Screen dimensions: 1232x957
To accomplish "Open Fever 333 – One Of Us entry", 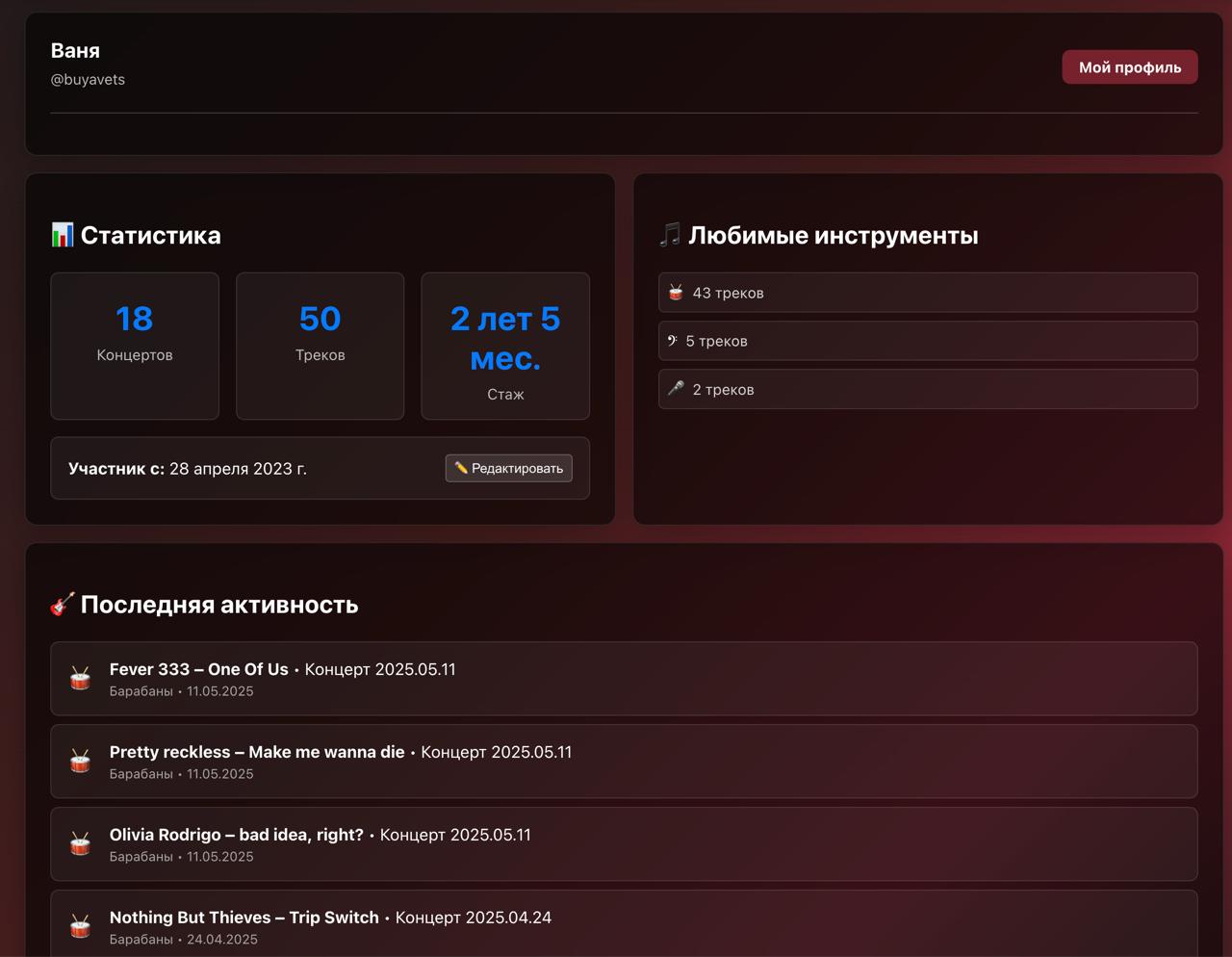I will (199, 669).
